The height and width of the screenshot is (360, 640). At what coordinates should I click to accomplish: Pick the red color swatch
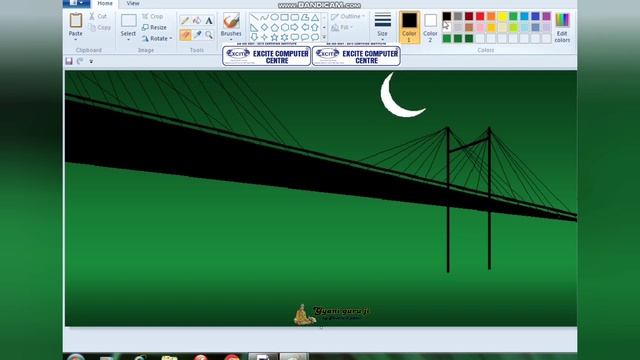pos(480,16)
